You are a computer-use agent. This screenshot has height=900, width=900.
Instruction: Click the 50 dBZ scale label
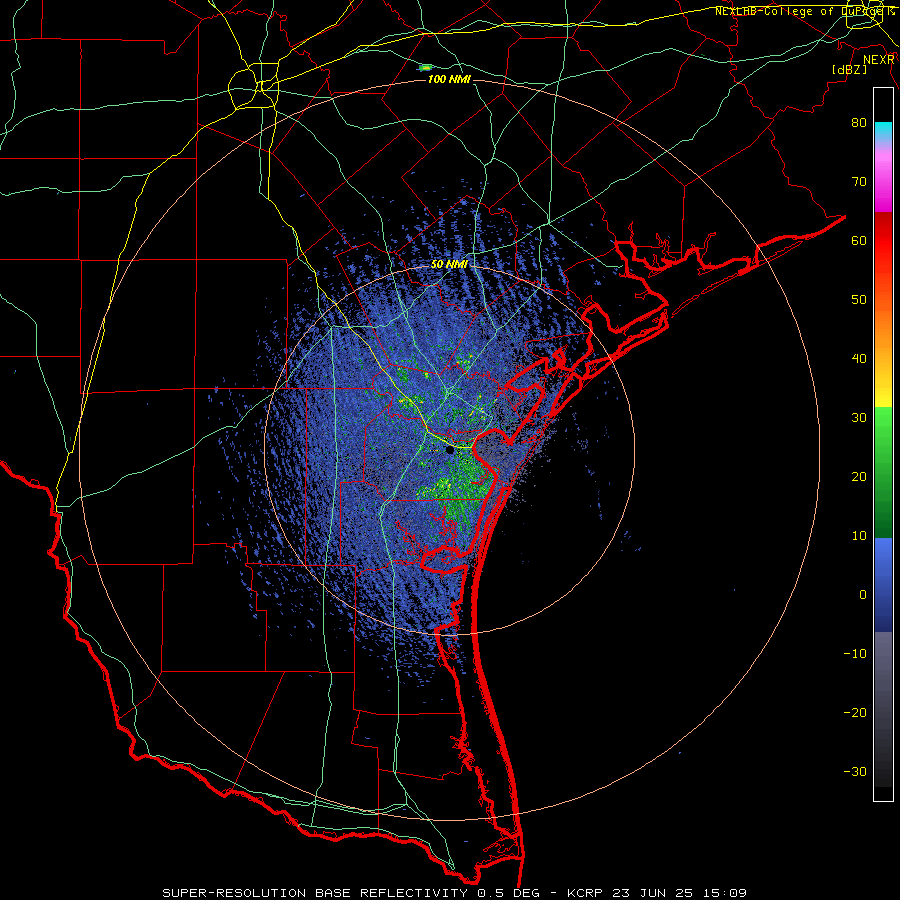(x=859, y=300)
